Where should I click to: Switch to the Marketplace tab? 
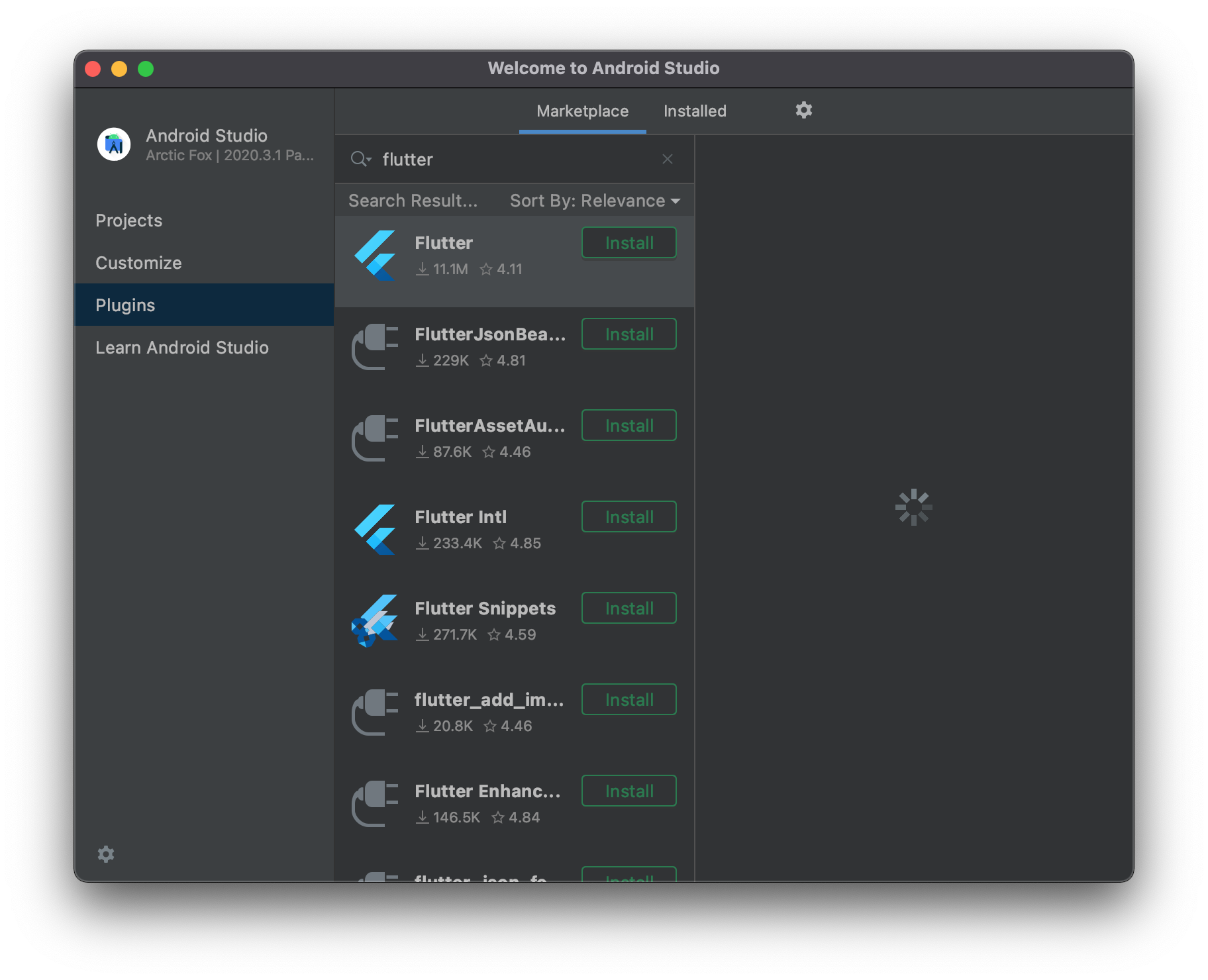[583, 111]
